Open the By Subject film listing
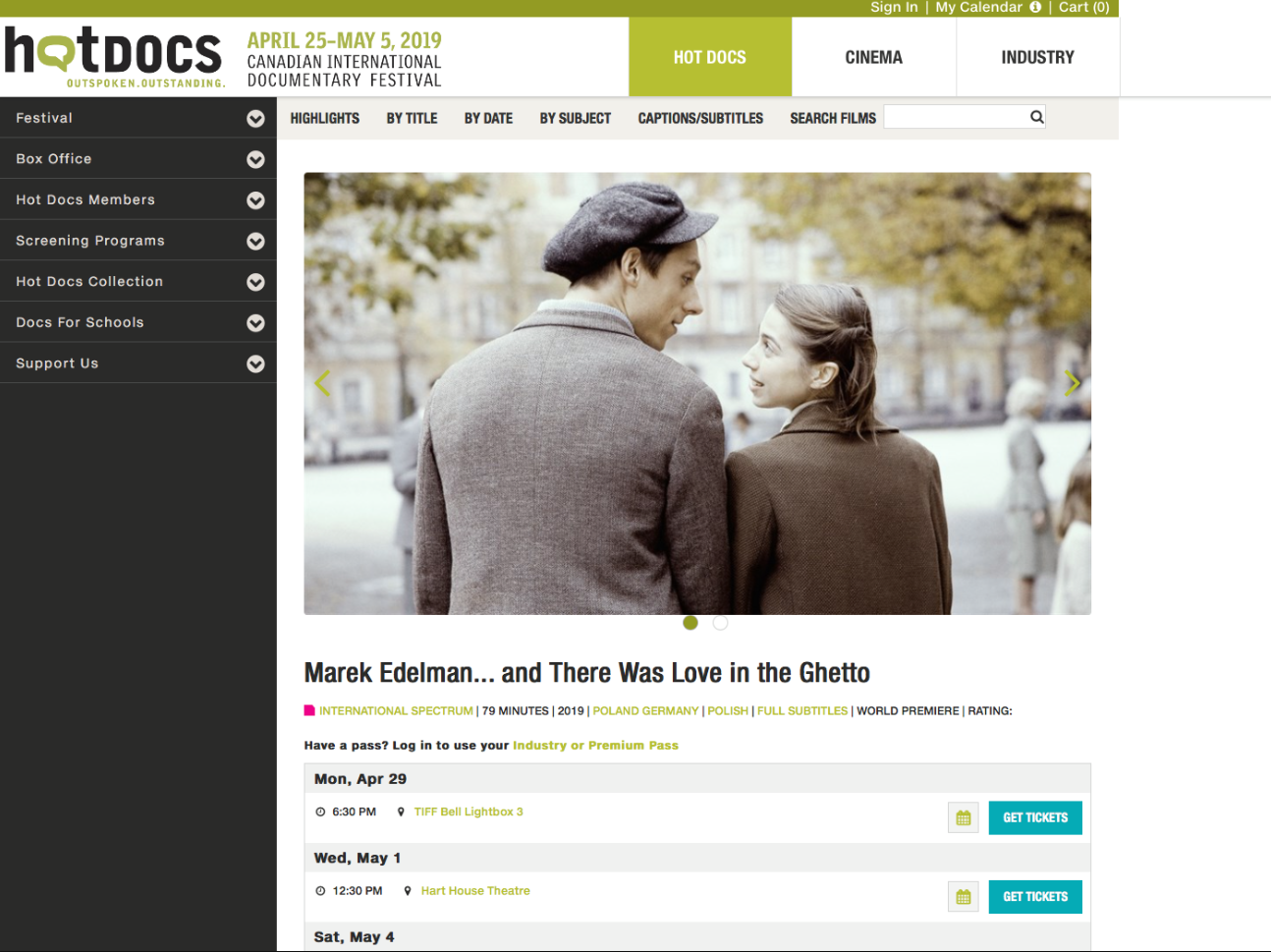Viewport: 1271px width, 952px height. coord(575,118)
